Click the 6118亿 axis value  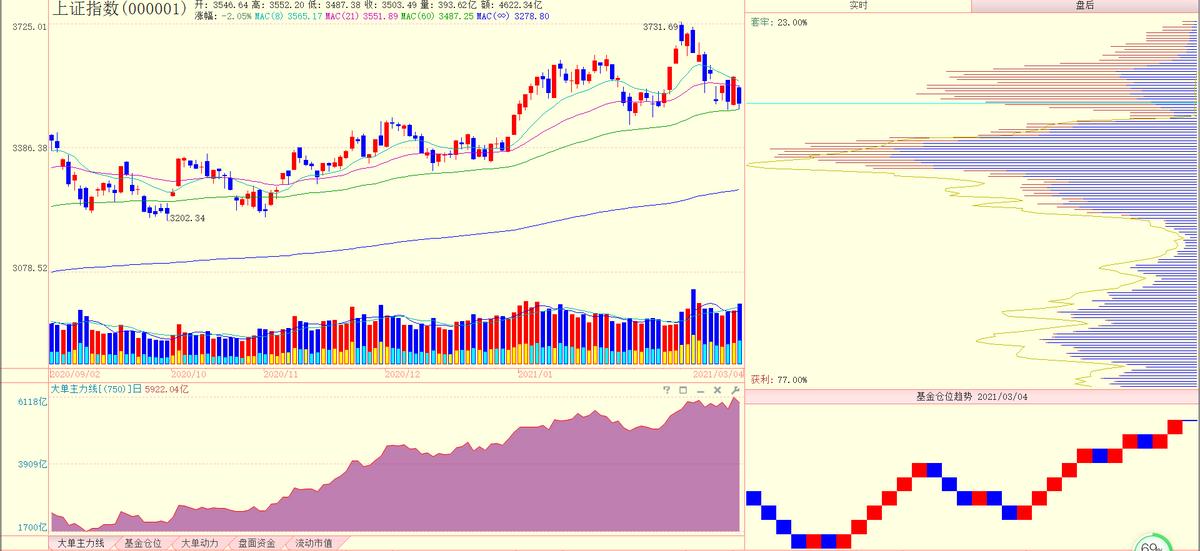31,402
